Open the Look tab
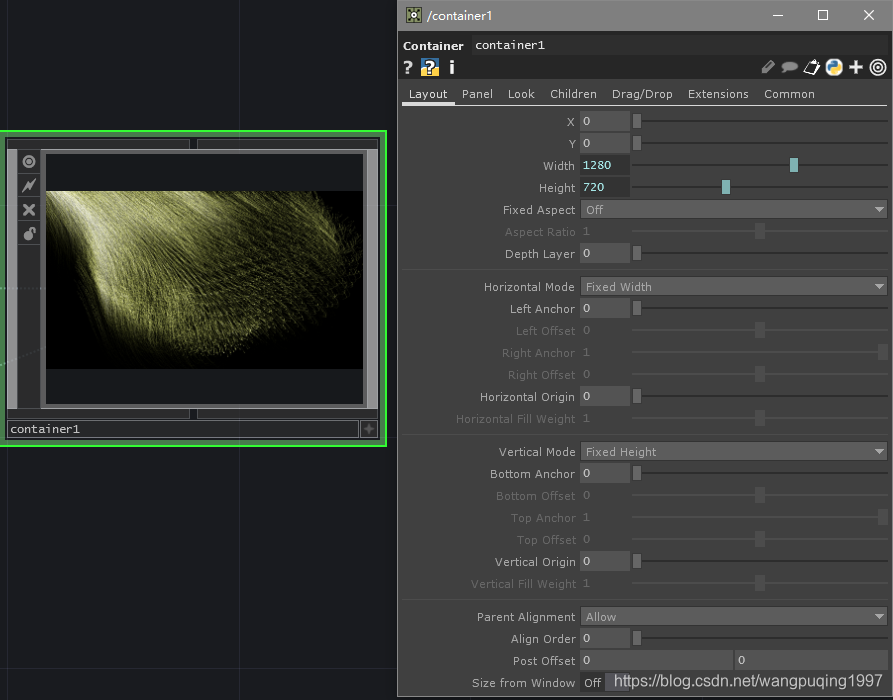Viewport: 893px width, 700px height. (x=521, y=94)
